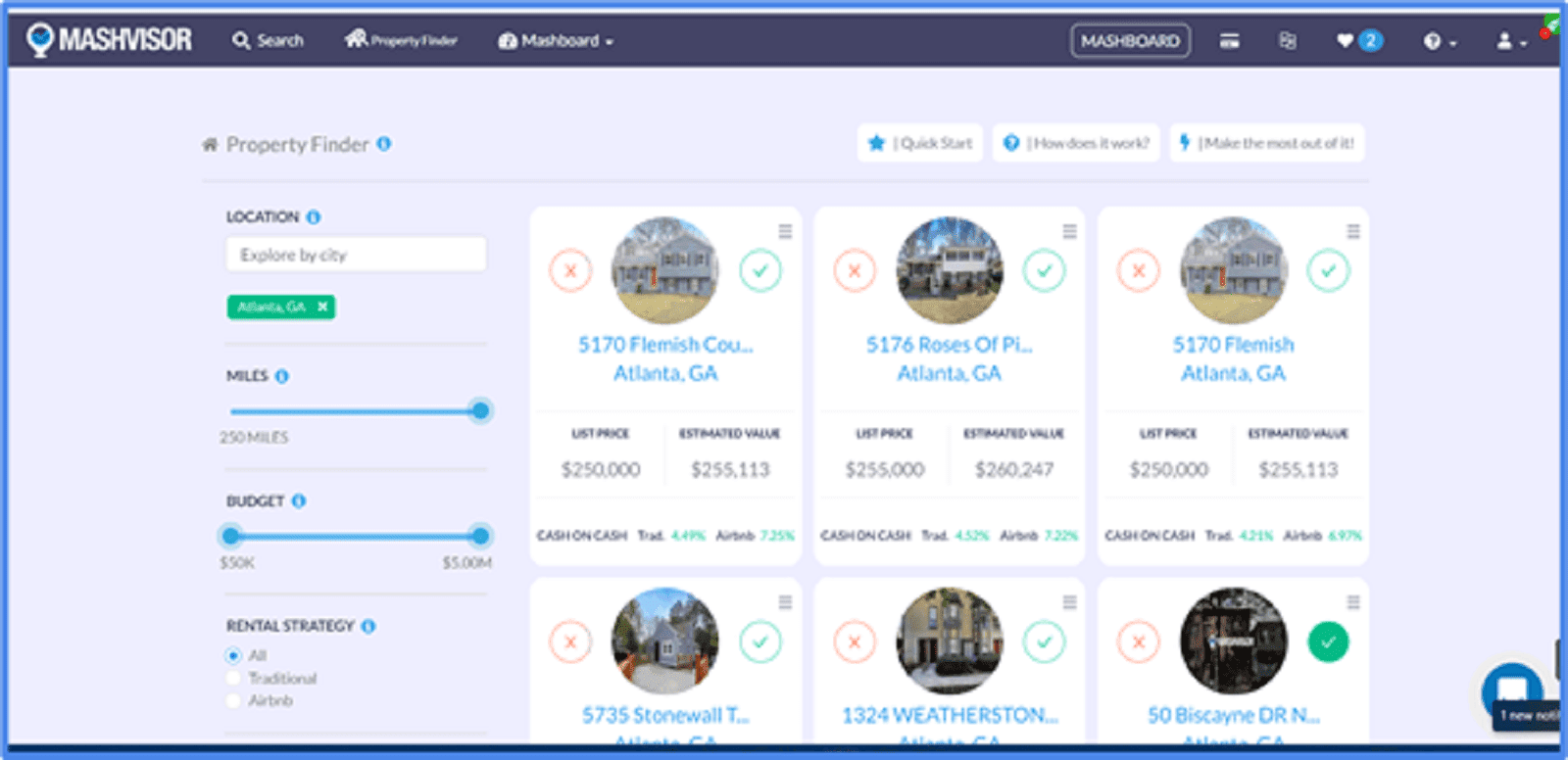Click the info icon beside Location
This screenshot has height=760, width=1568.
point(314,217)
